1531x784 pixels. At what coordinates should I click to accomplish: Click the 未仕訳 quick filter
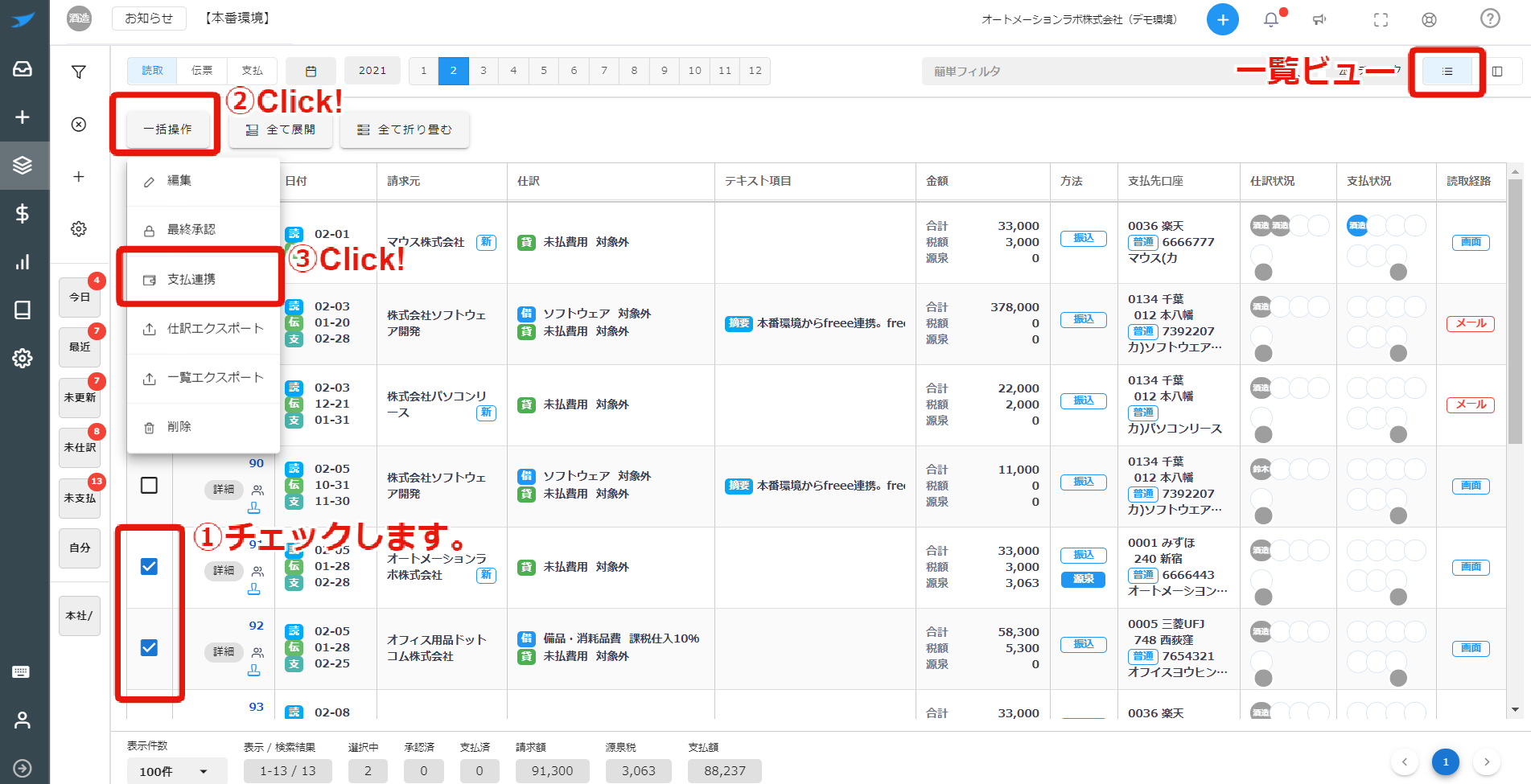pyautogui.click(x=80, y=448)
